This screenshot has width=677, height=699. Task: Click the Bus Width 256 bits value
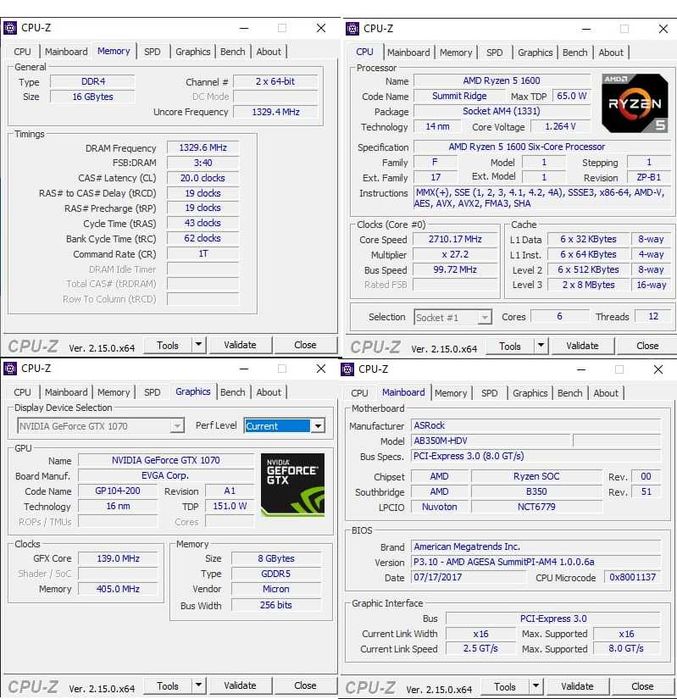point(276,605)
